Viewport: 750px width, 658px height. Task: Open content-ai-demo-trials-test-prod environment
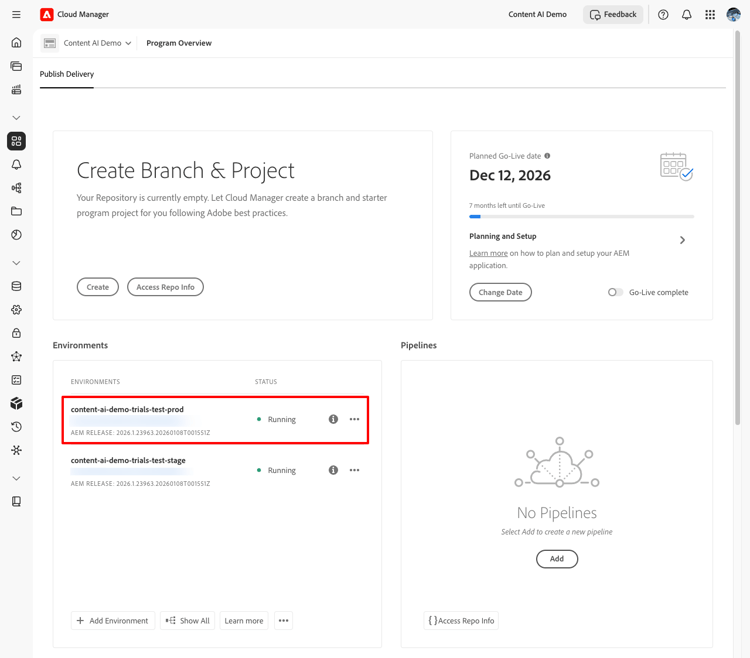[x=127, y=409]
